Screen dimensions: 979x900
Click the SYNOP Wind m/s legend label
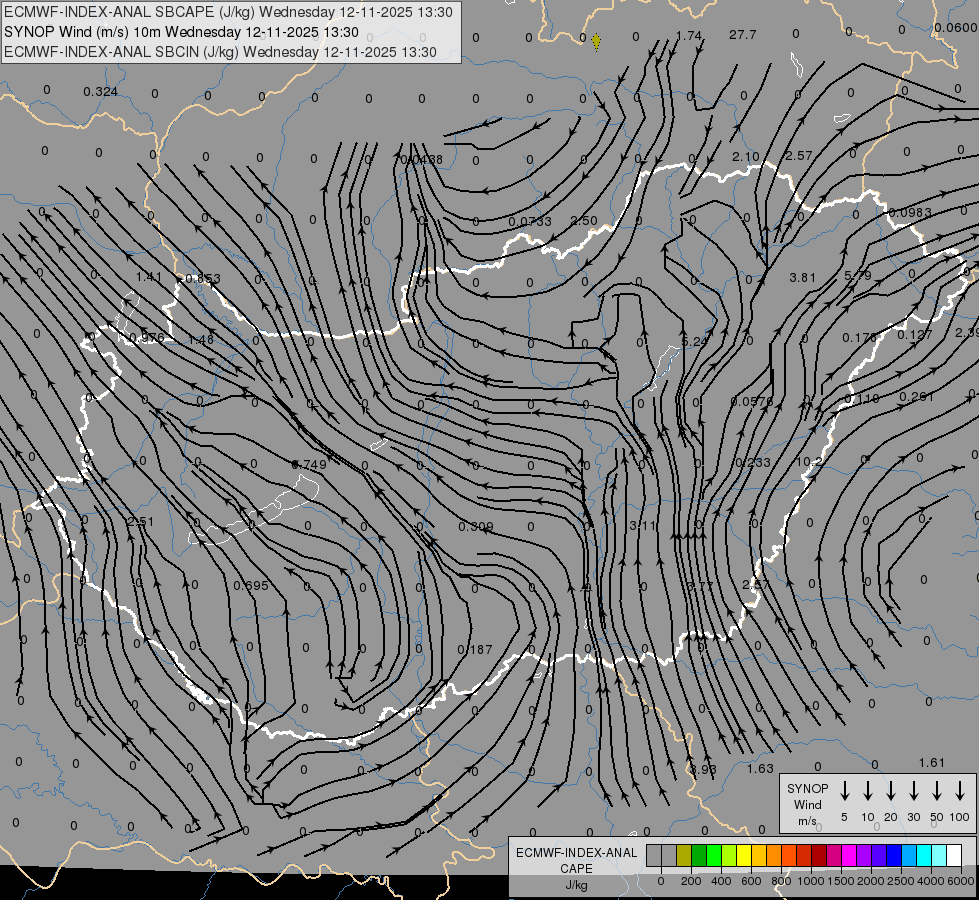point(807,804)
